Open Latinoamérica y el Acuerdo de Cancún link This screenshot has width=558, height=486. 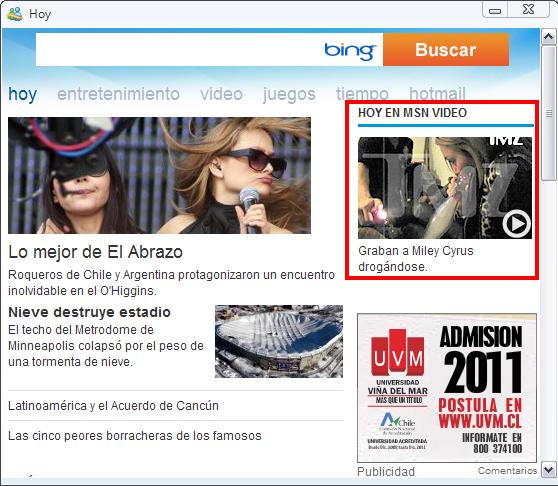pyautogui.click(x=113, y=406)
